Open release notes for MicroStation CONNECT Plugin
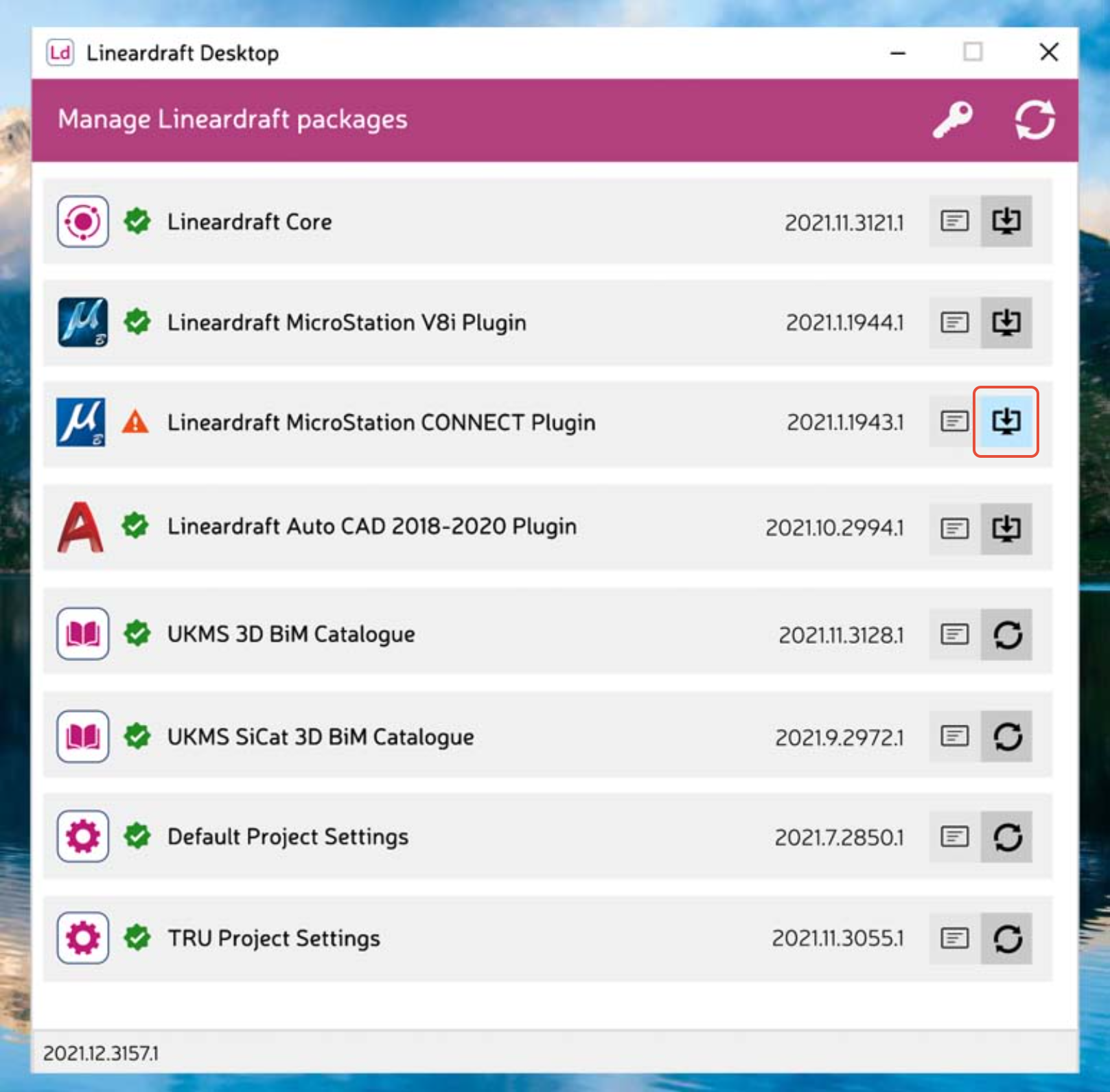Viewport: 1110px width, 1092px height. [x=955, y=421]
